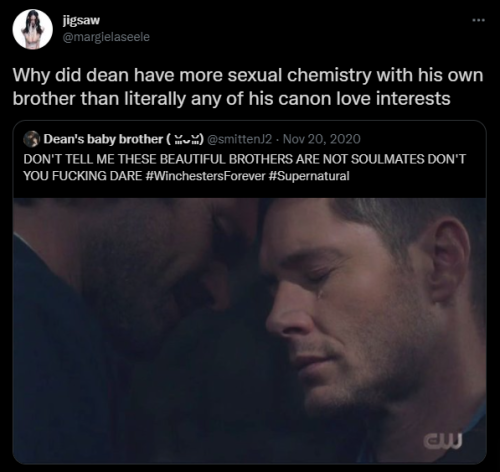
Task: Open the #Supernatural hashtag
Action: tap(309, 176)
